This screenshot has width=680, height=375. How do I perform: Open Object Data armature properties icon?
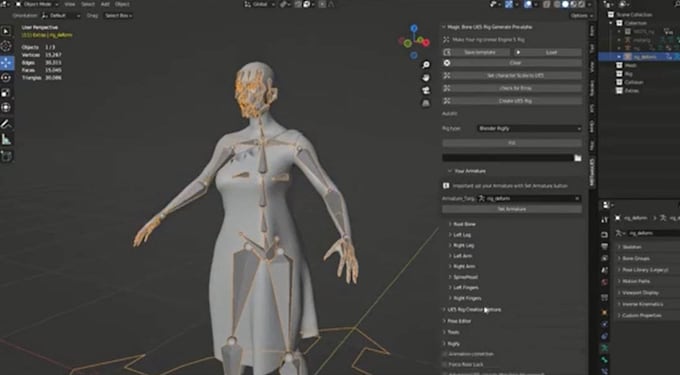pyautogui.click(x=605, y=348)
